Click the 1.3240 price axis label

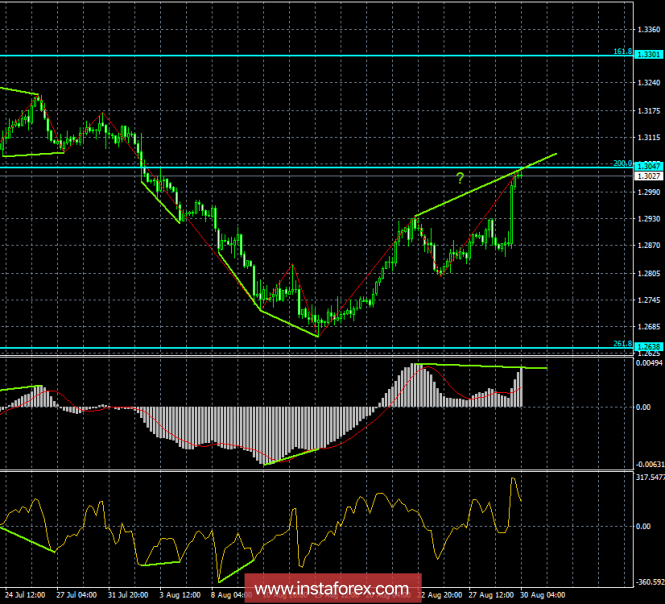[649, 83]
